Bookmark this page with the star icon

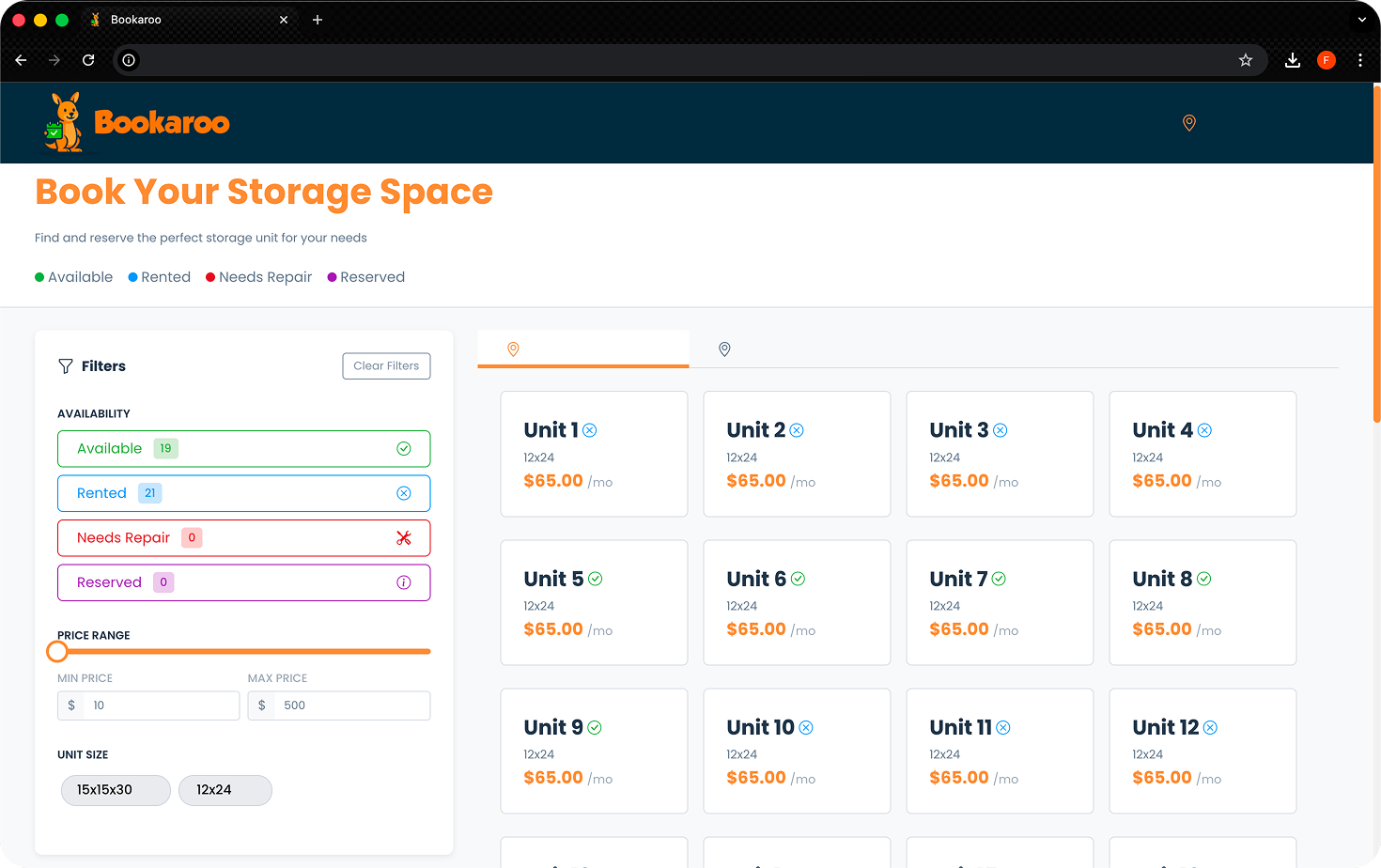pyautogui.click(x=1246, y=60)
